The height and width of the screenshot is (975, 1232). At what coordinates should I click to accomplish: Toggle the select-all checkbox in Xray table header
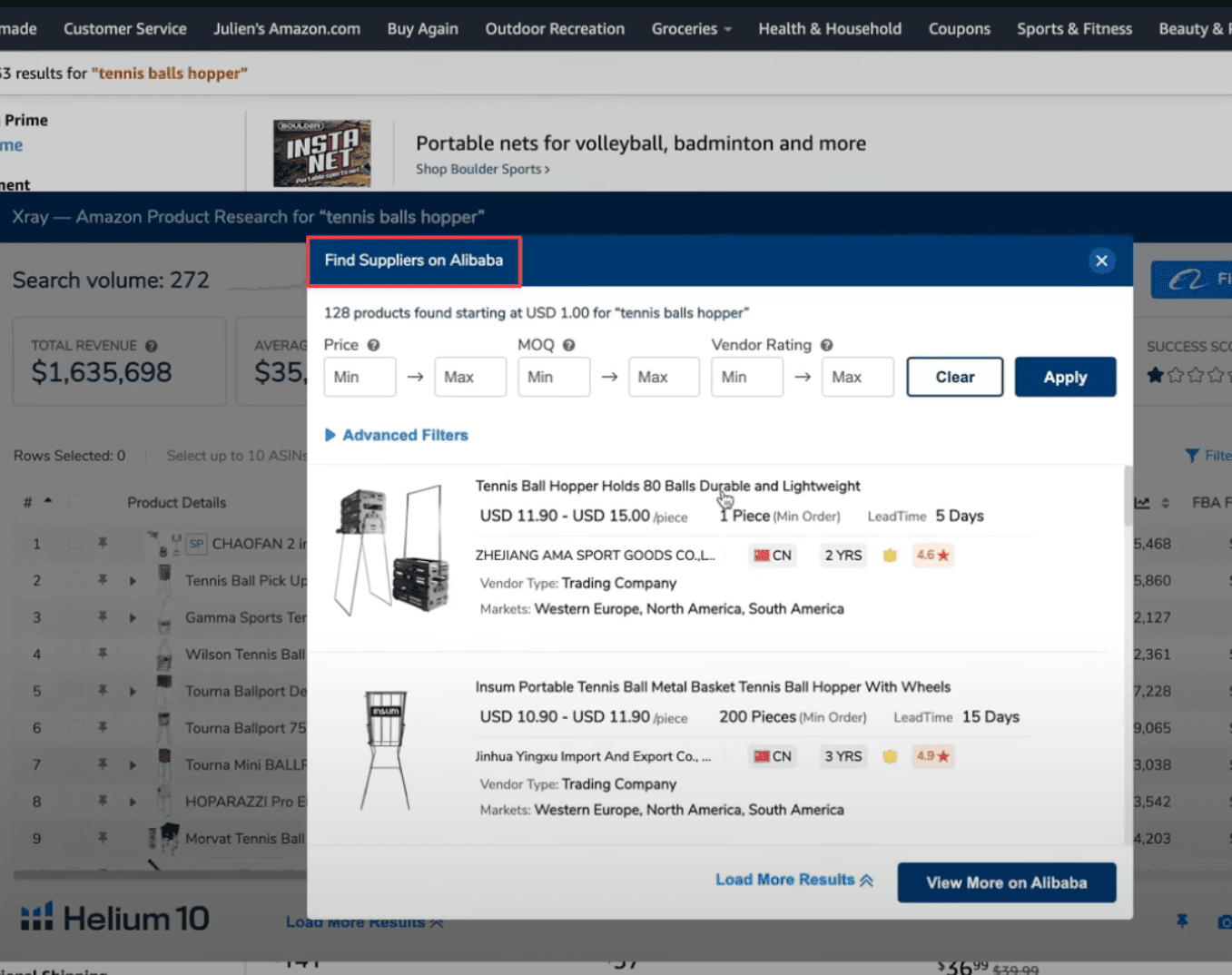[x=75, y=502]
